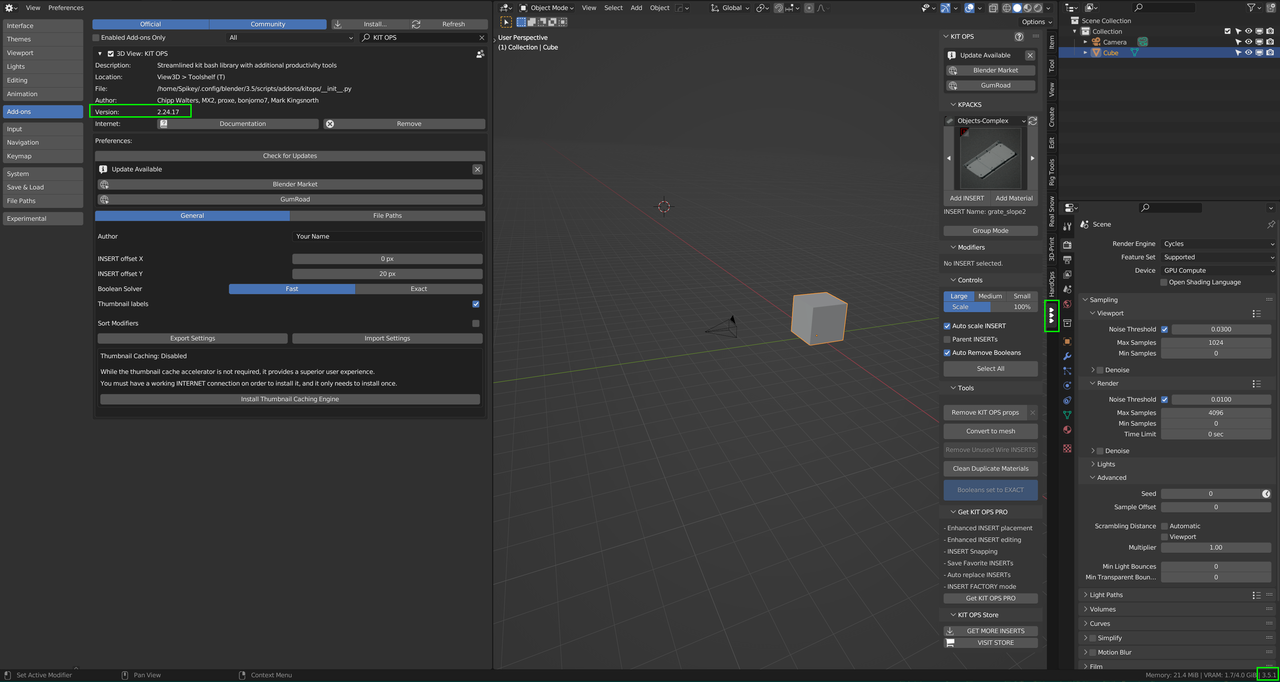Image resolution: width=1280 pixels, height=682 pixels.
Task: Disable Thumbnail labels checkbox
Action: pos(475,304)
